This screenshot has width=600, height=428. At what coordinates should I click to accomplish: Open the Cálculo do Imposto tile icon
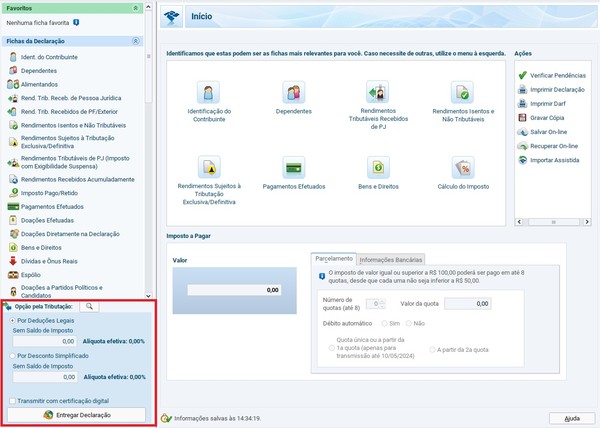pyautogui.click(x=462, y=167)
